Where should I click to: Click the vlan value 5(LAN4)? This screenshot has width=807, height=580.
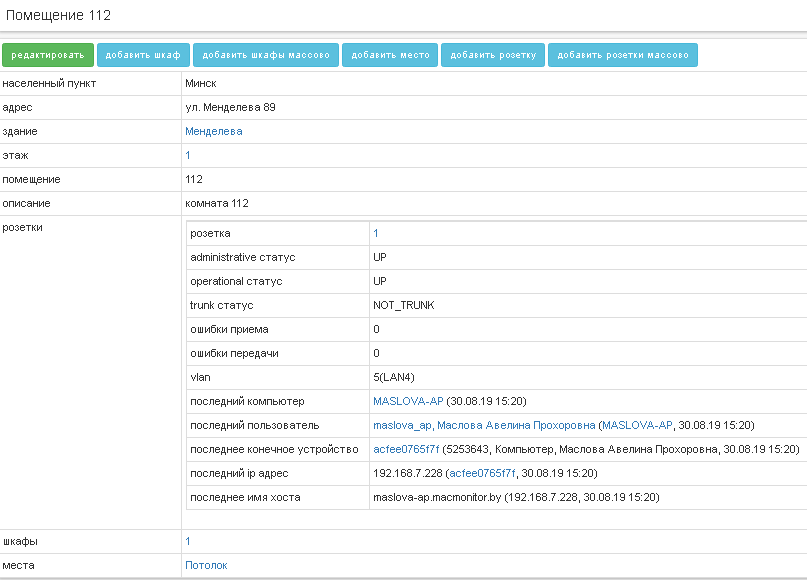coord(394,377)
